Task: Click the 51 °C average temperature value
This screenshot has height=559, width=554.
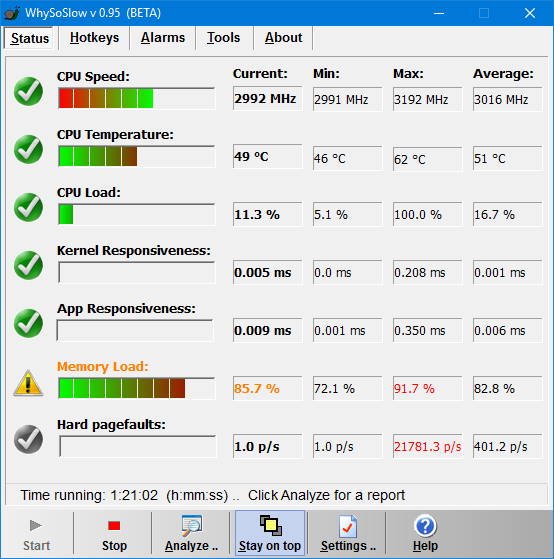Action: tap(508, 158)
